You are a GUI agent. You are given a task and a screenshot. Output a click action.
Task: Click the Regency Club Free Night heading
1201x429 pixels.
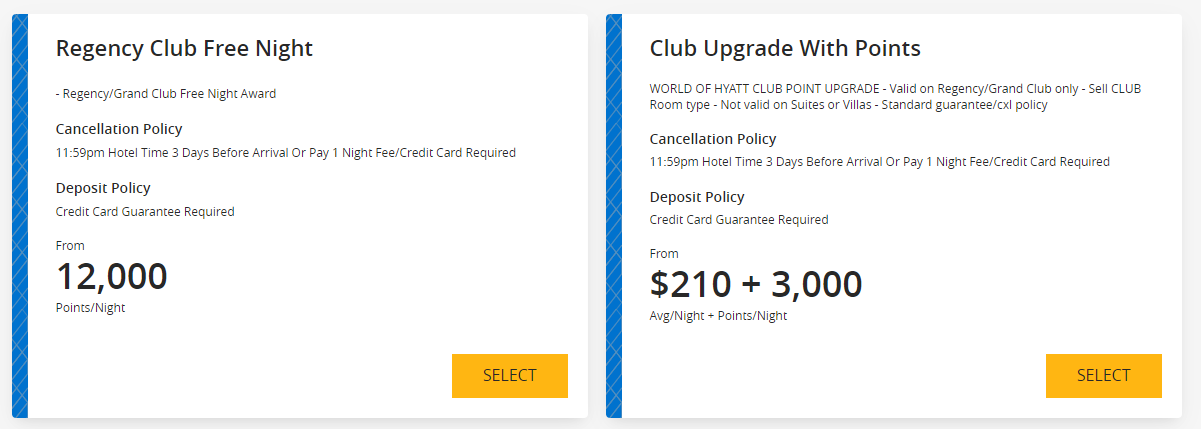coord(184,48)
